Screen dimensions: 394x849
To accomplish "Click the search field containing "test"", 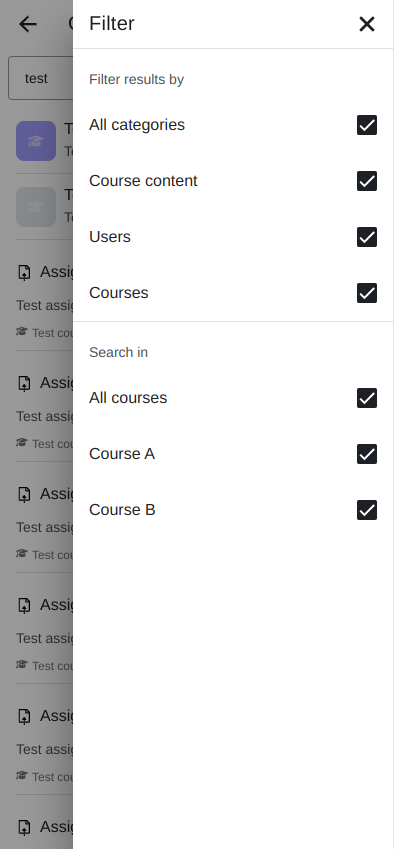I will point(41,79).
